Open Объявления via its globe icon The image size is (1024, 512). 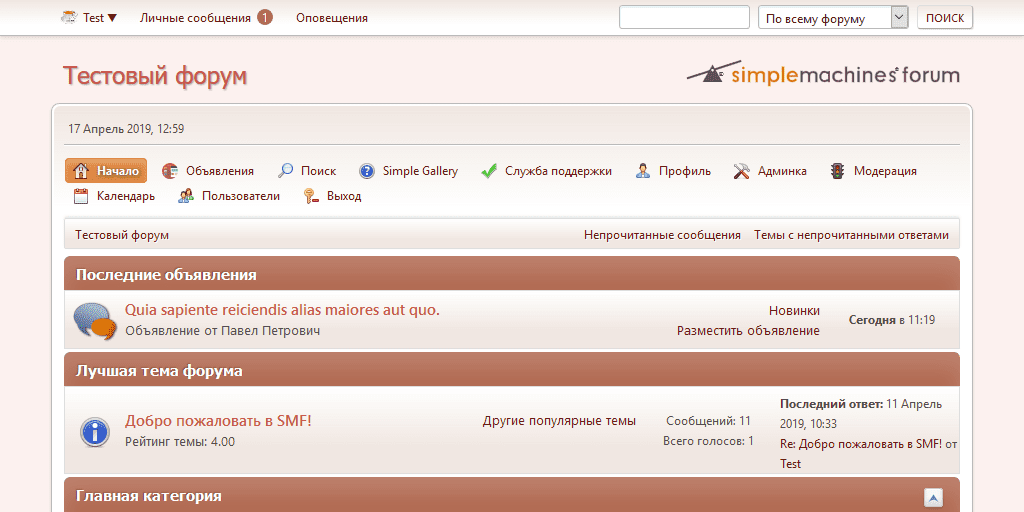171,171
